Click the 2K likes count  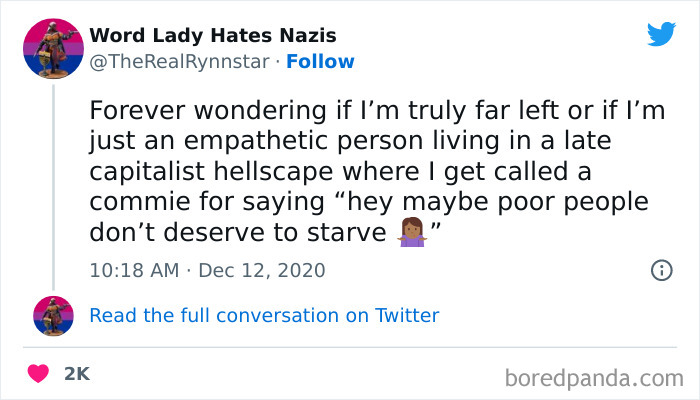[x=76, y=373]
